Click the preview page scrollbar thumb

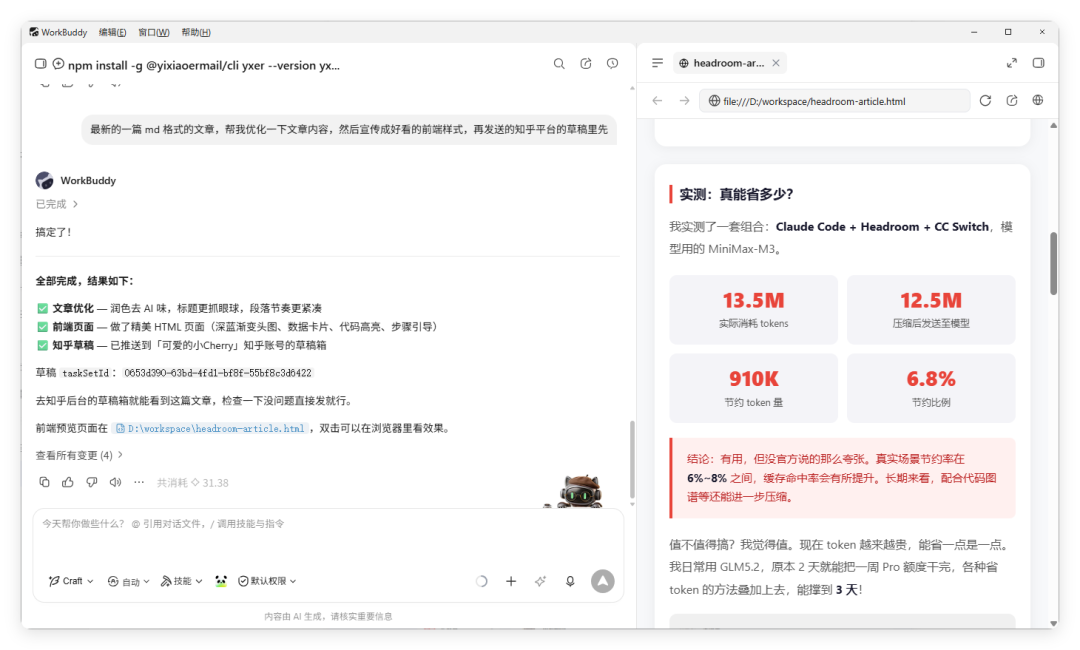(1053, 263)
